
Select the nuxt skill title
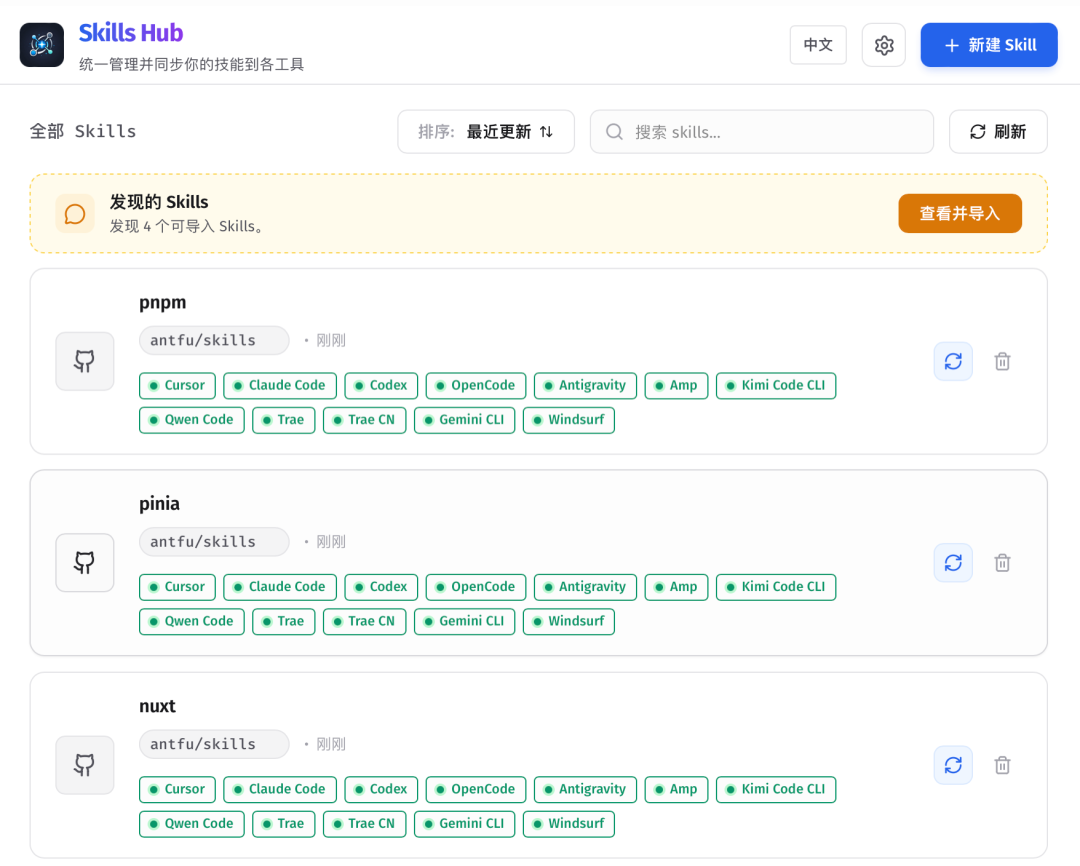tap(157, 706)
